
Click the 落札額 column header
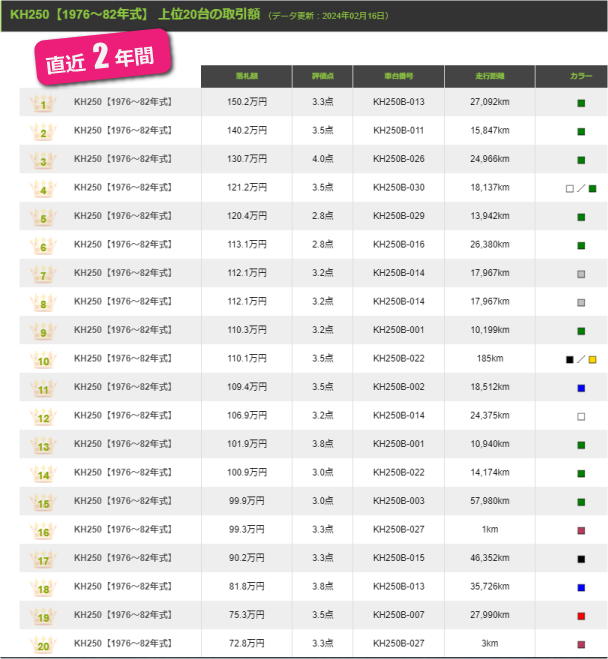point(247,77)
